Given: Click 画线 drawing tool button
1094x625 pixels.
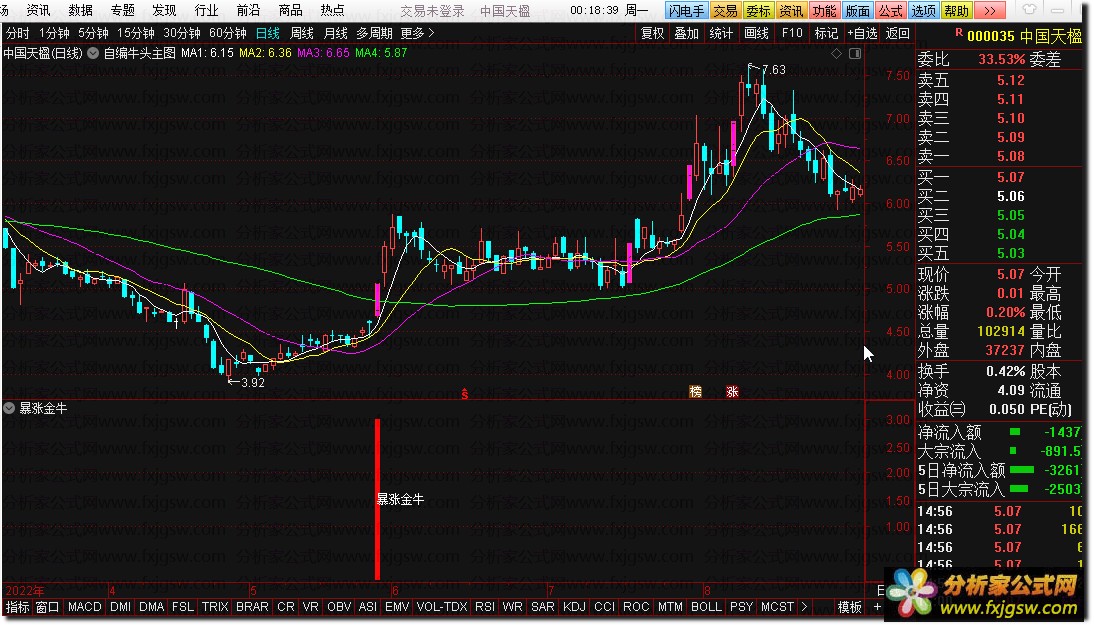Looking at the screenshot, I should (x=756, y=33).
